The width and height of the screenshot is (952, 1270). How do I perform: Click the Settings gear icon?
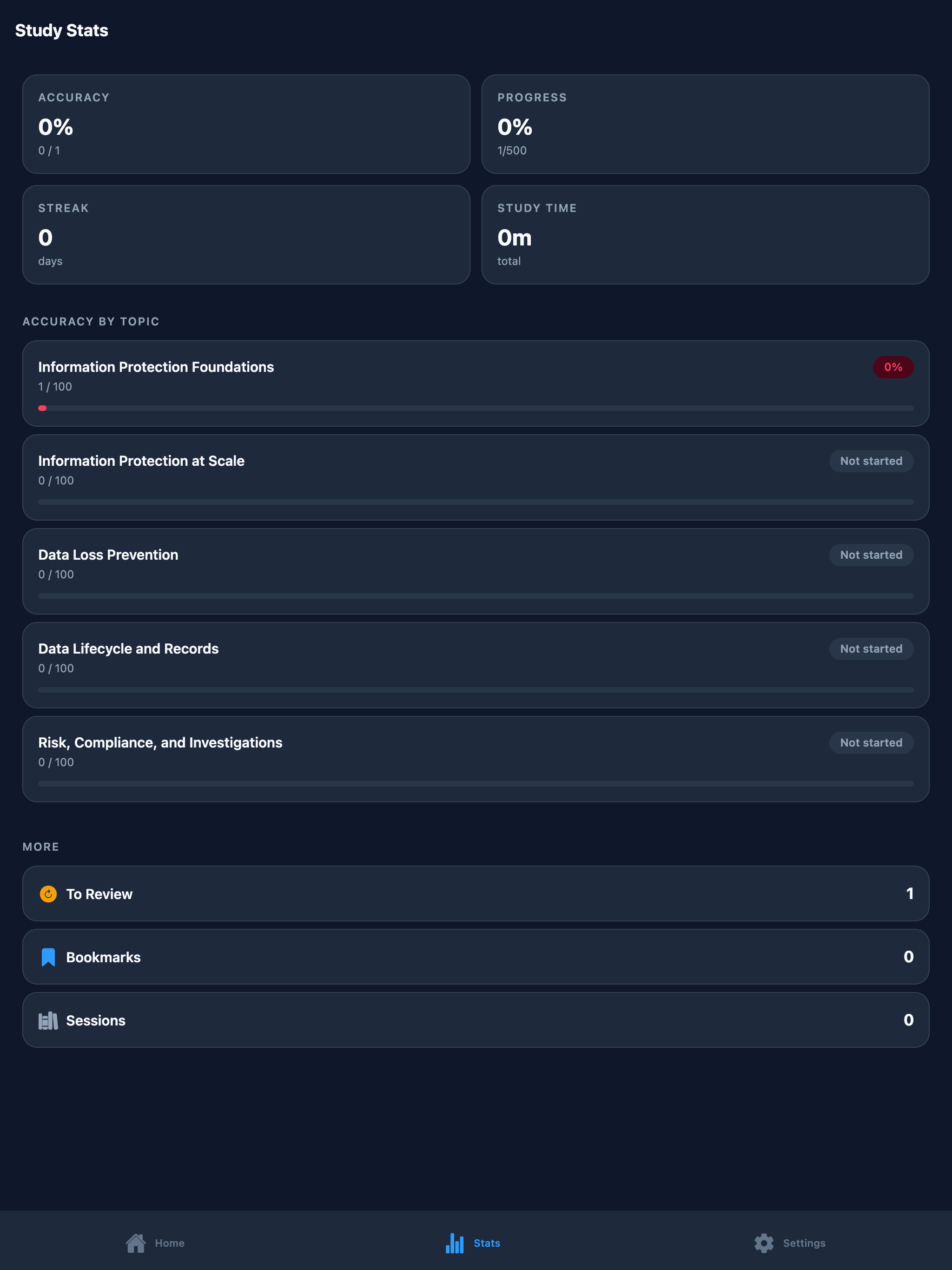pos(764,1243)
